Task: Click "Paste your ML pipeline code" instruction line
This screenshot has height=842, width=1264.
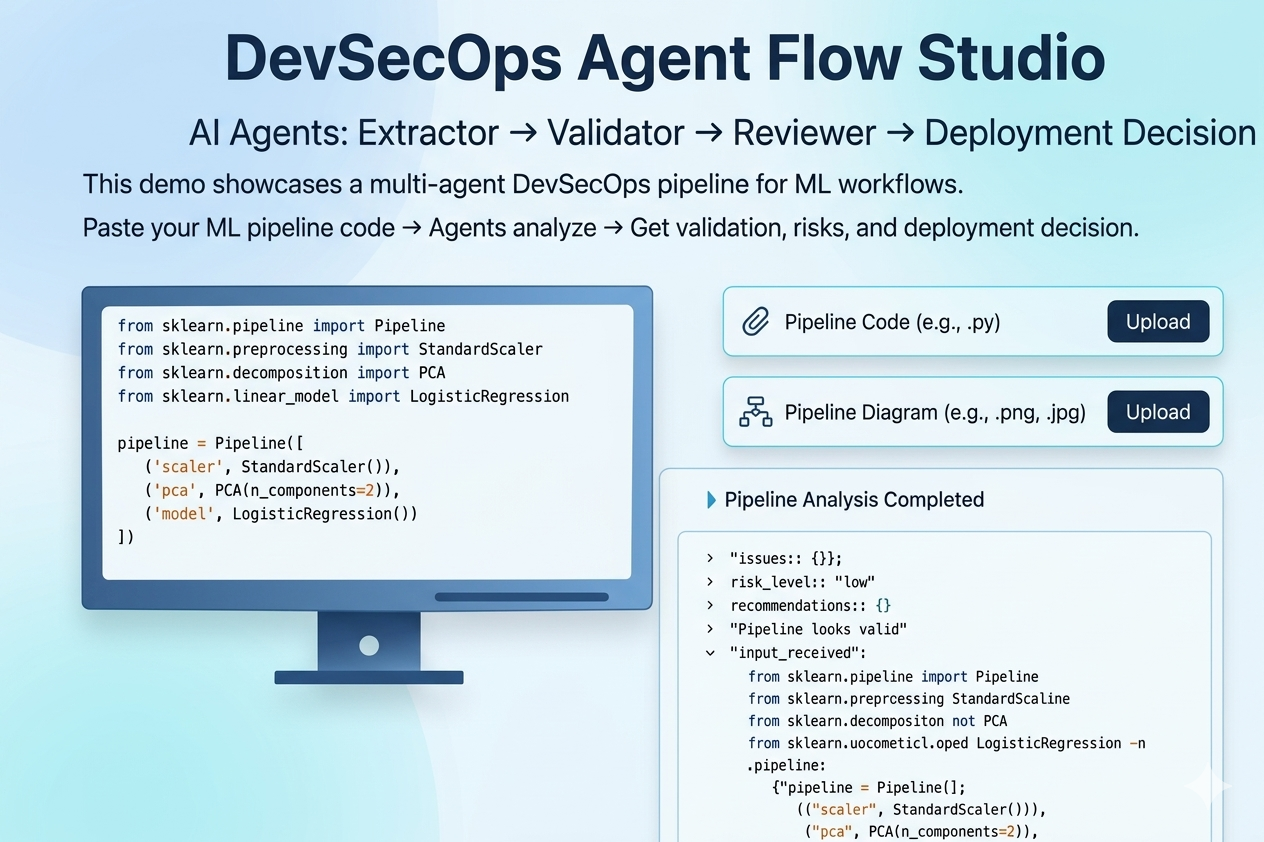Action: (x=611, y=228)
